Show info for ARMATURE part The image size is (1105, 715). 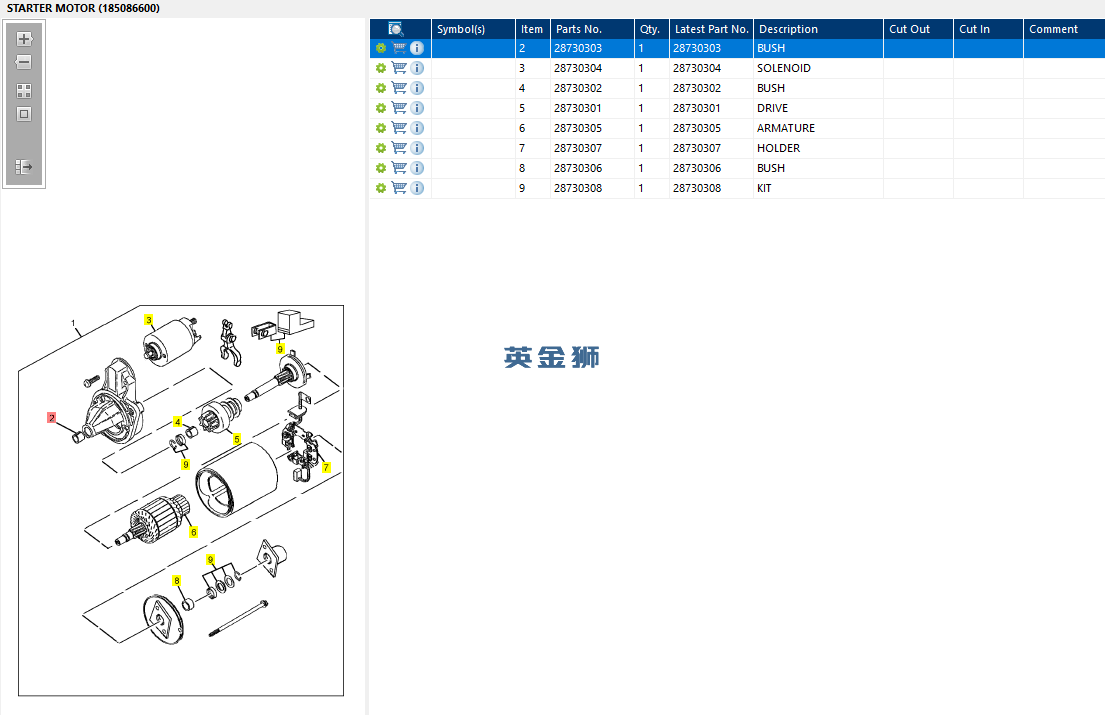[x=417, y=128]
